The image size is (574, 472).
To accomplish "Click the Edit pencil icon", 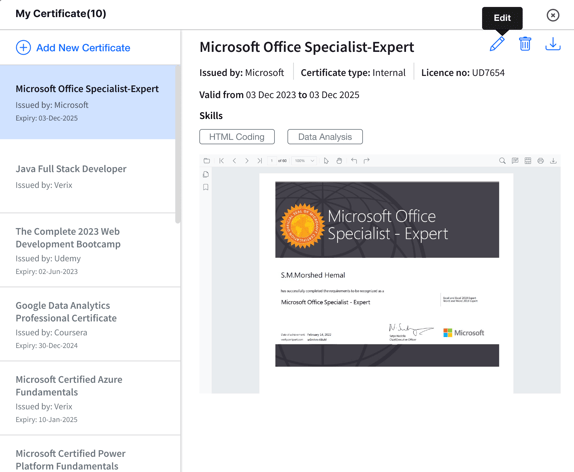I will tap(497, 44).
